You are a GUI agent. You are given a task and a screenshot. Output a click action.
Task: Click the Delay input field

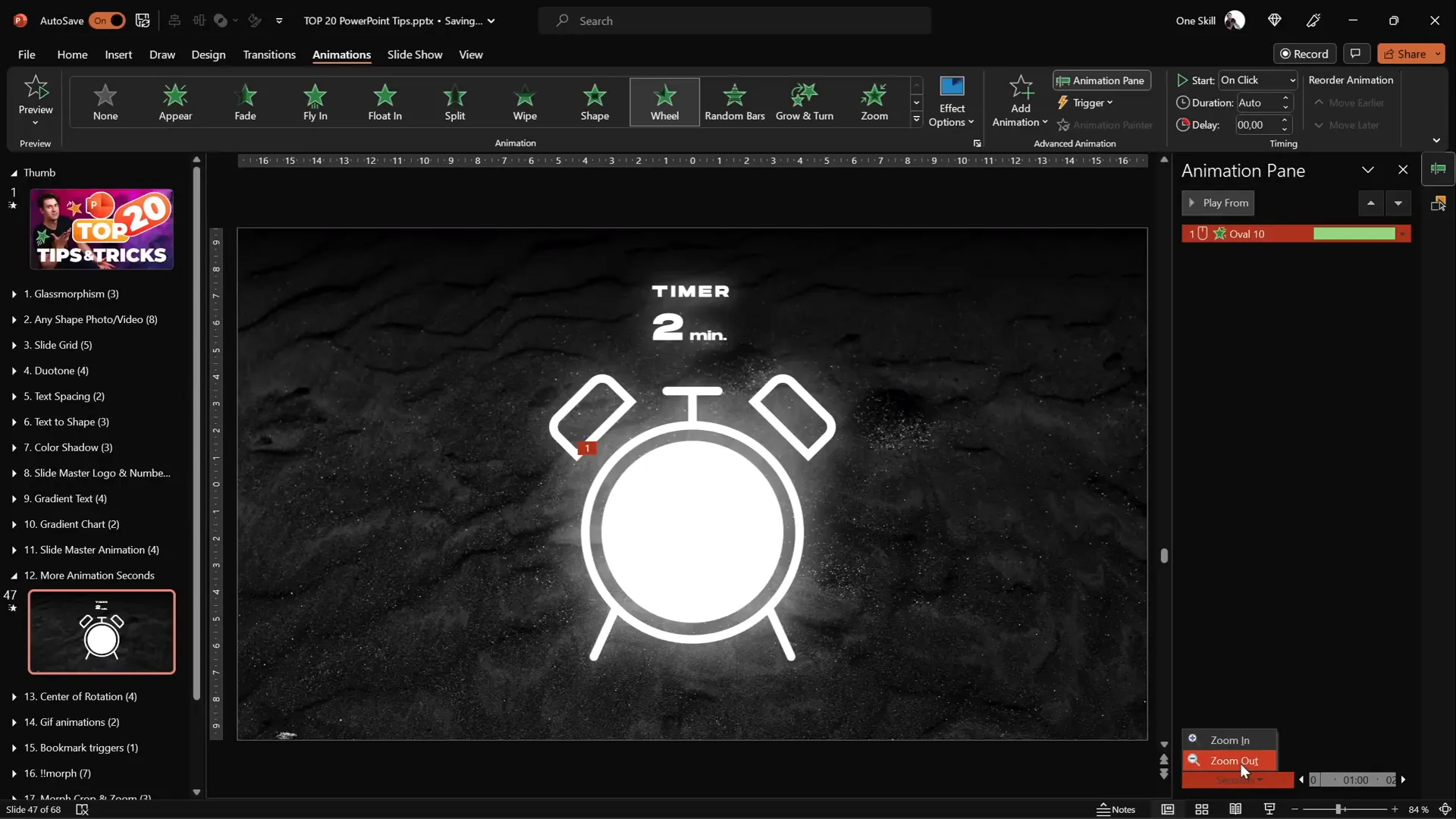1257,125
